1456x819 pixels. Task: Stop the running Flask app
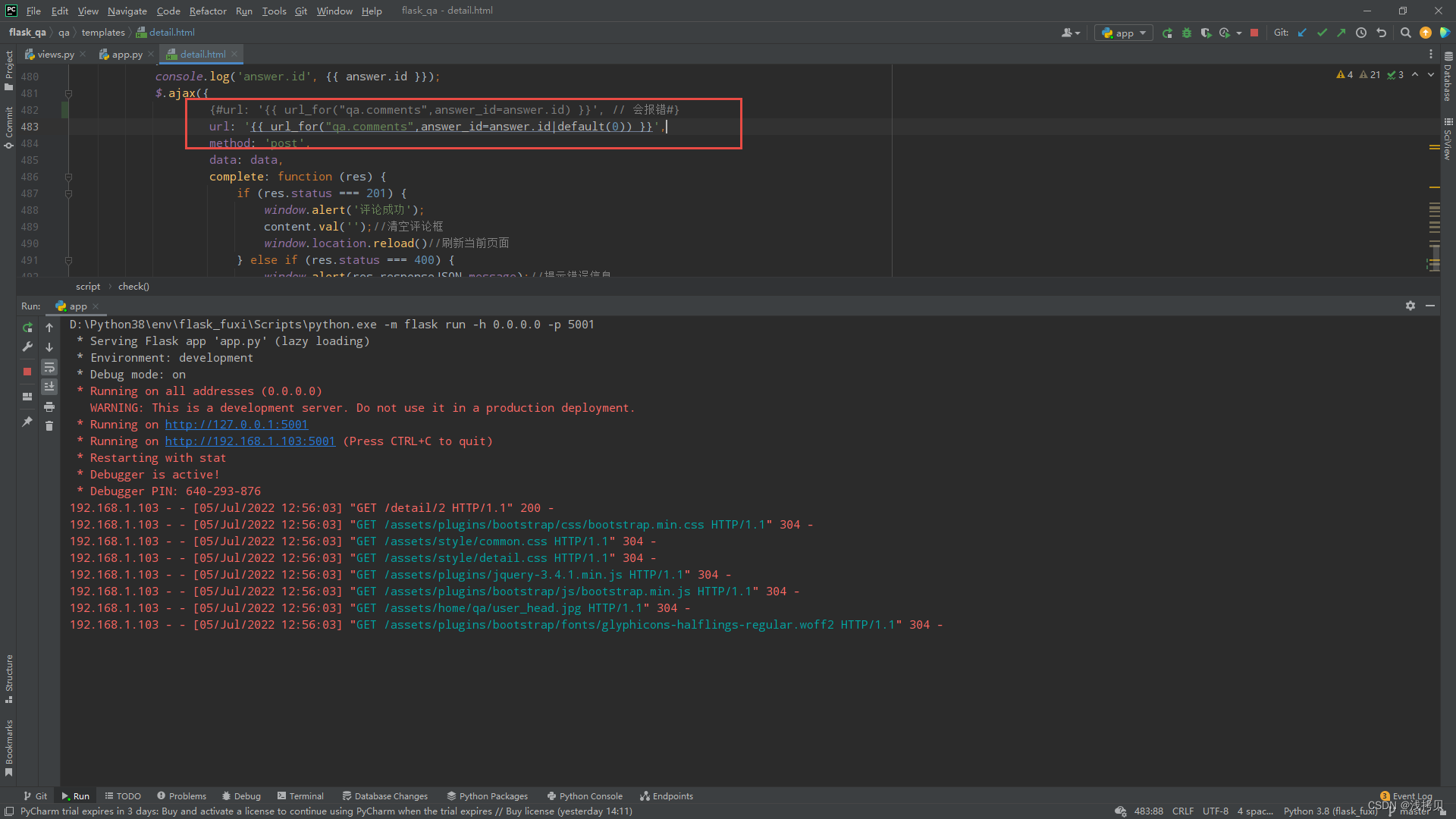coord(1255,33)
